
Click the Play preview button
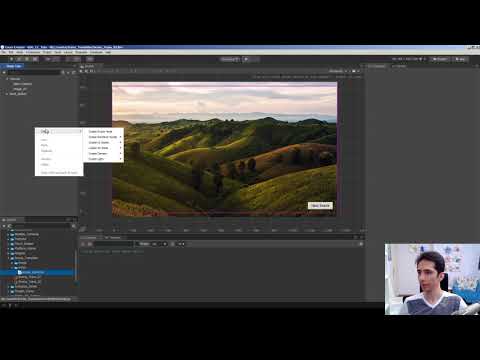coord(246,59)
